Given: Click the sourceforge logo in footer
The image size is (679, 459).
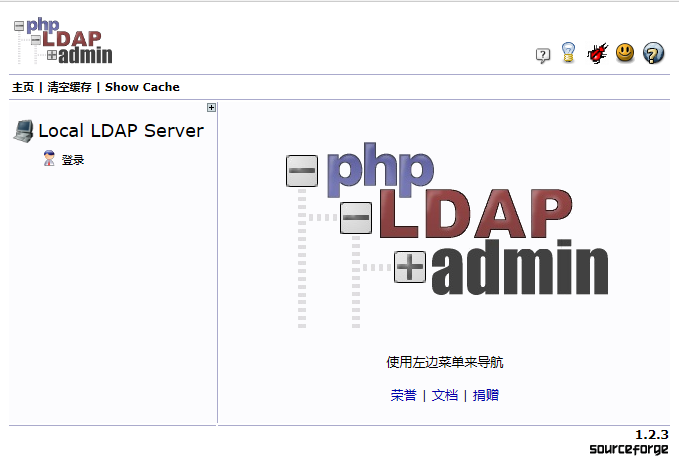Looking at the screenshot, I should click(628, 449).
